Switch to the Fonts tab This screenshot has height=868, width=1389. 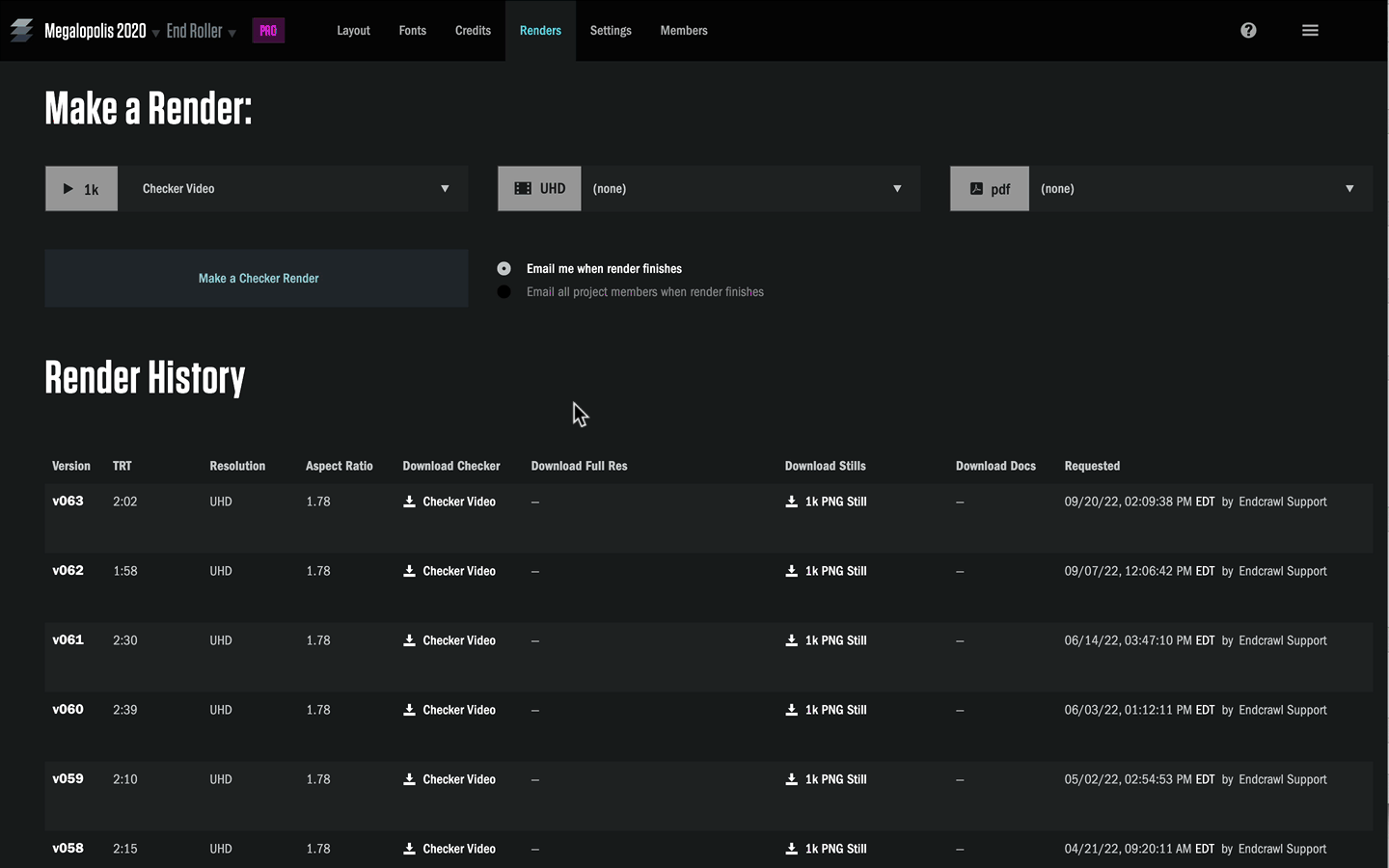tap(412, 31)
